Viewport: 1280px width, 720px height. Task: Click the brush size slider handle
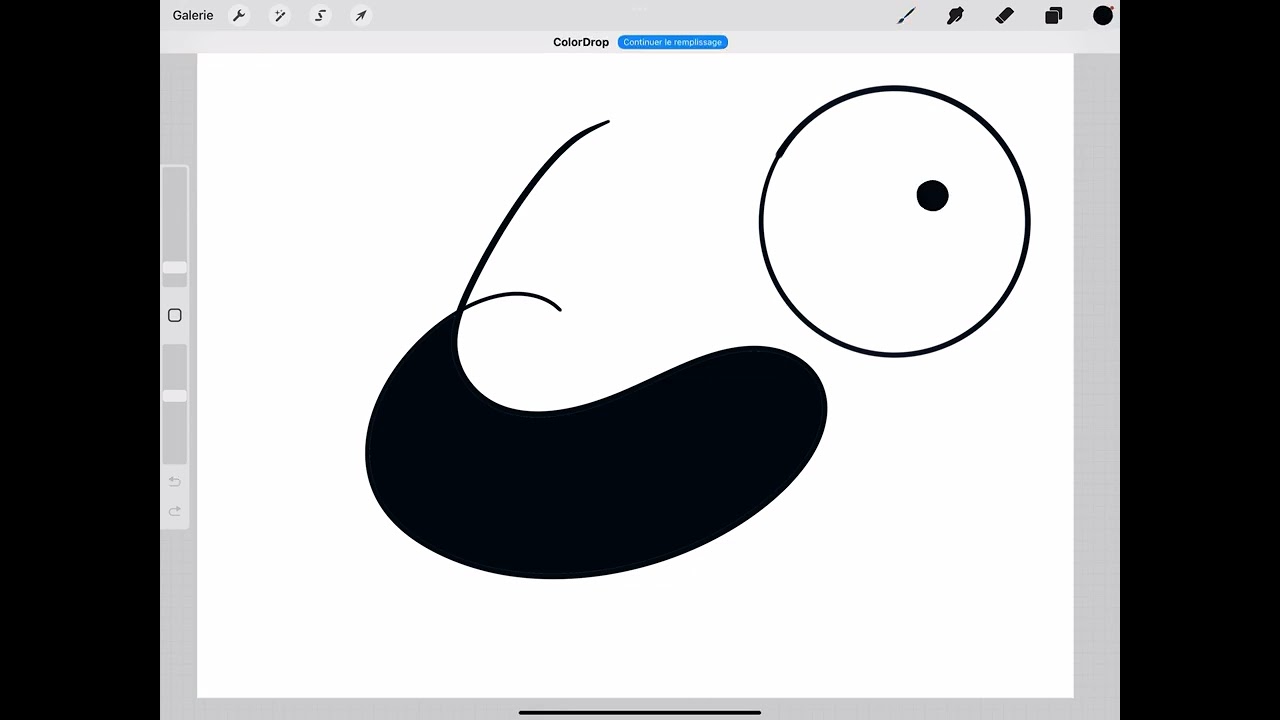tap(175, 268)
